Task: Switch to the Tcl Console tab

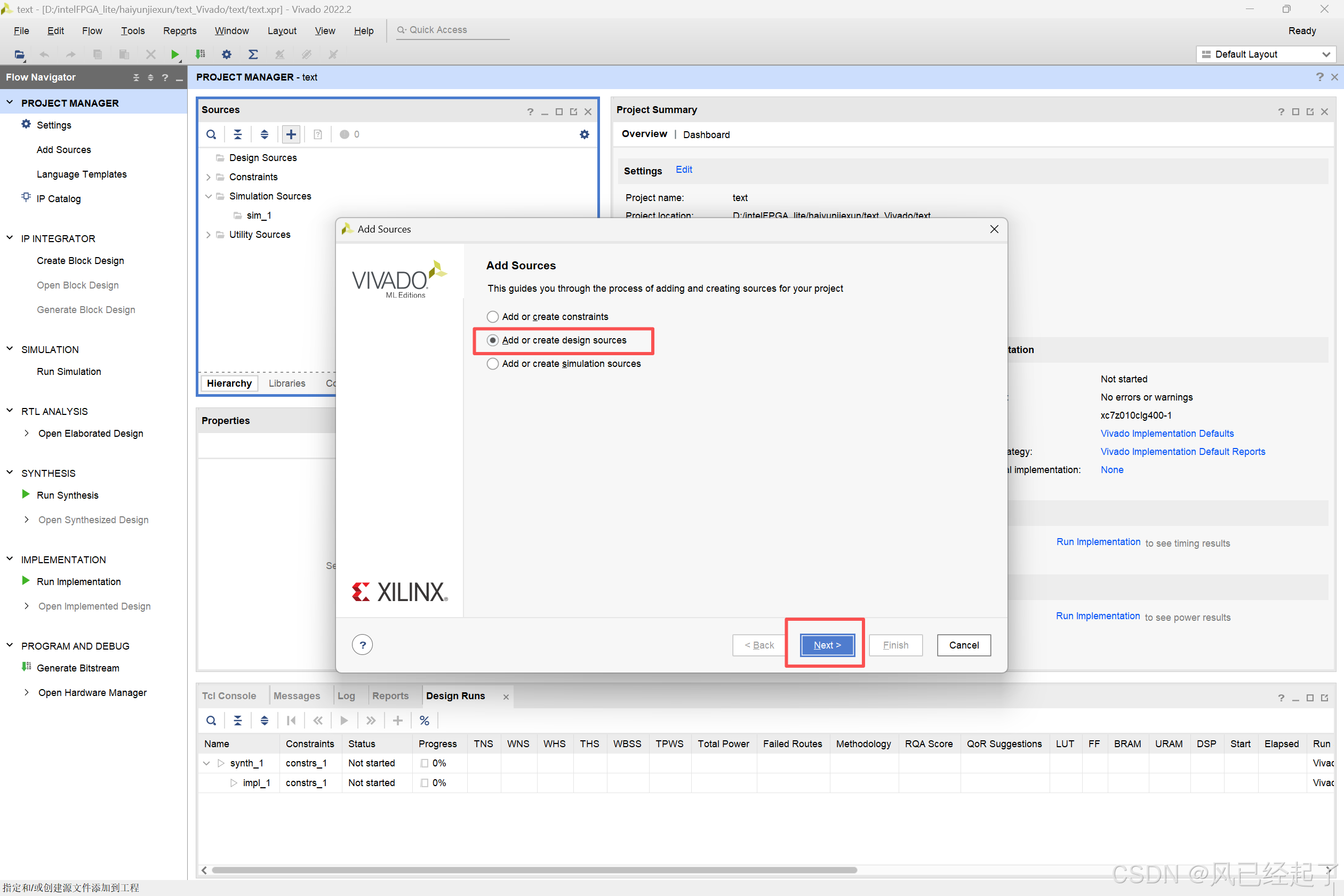Action: tap(229, 695)
